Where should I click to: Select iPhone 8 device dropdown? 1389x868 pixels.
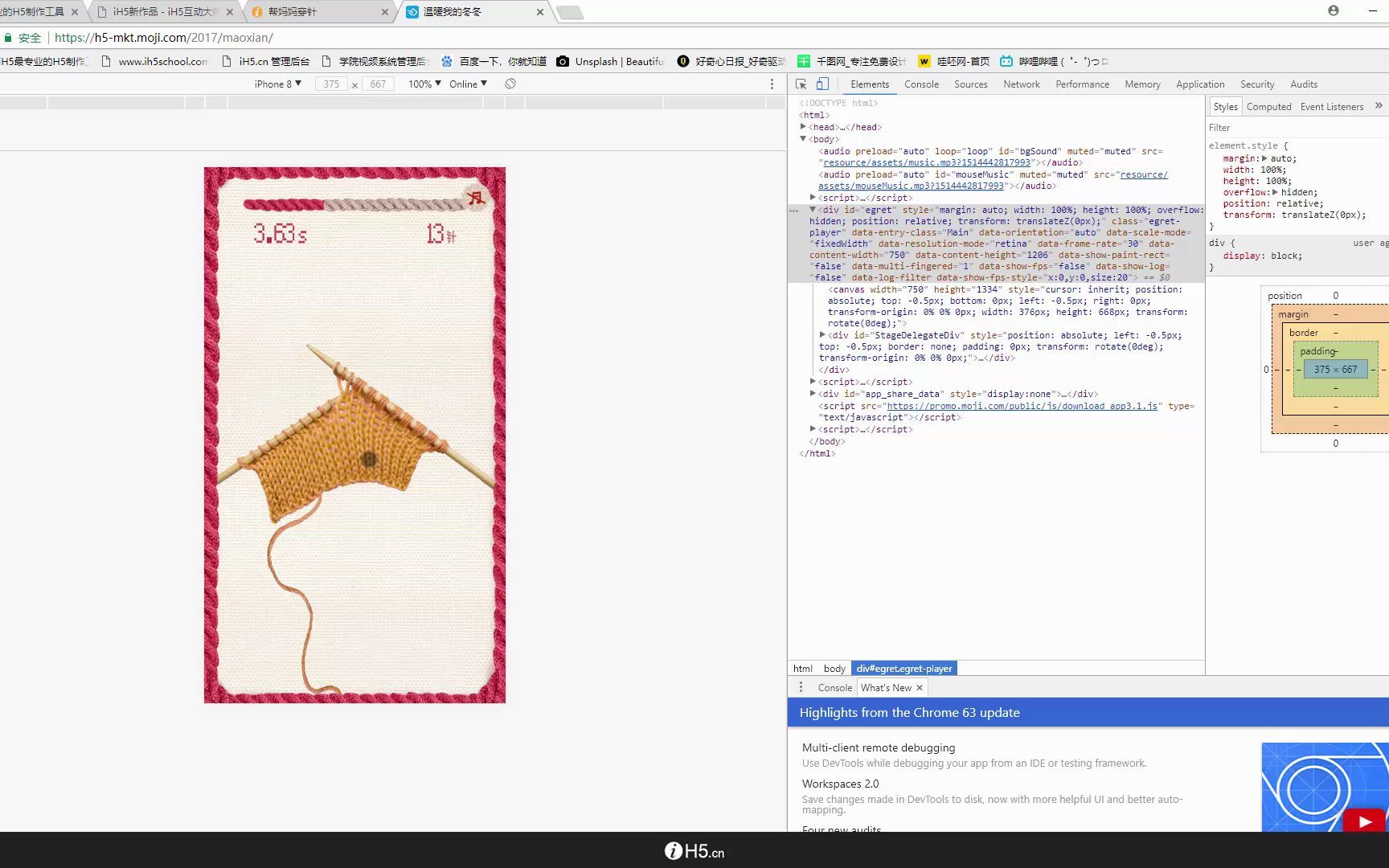pos(278,84)
